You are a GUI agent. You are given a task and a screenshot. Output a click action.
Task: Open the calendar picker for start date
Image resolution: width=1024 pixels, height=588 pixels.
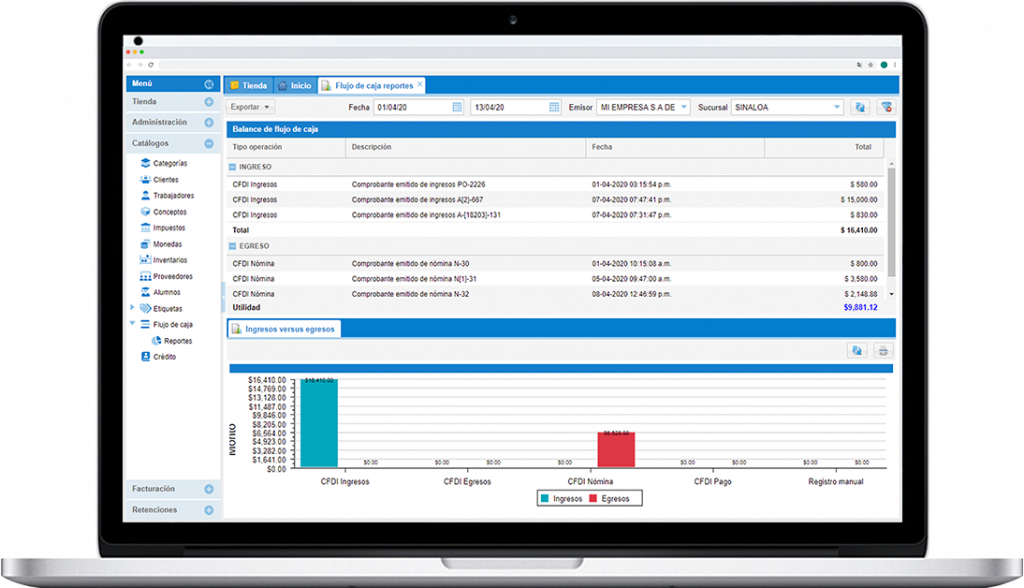pos(457,107)
